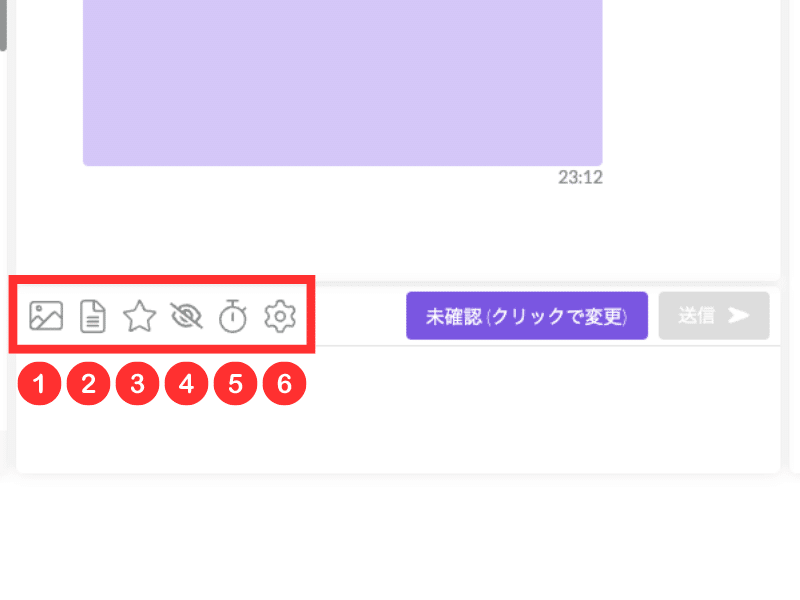Viewport: 800px width, 600px height.
Task: Click the paper-plane arrow on the send button
Action: tap(738, 315)
